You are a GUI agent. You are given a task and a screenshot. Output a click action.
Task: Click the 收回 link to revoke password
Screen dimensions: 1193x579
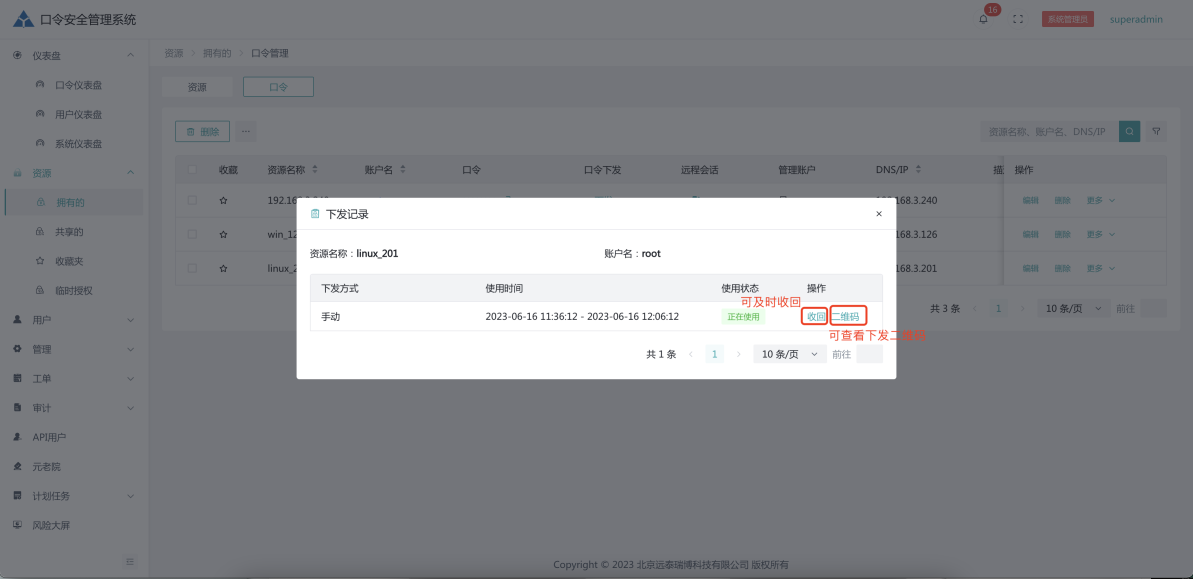click(816, 317)
